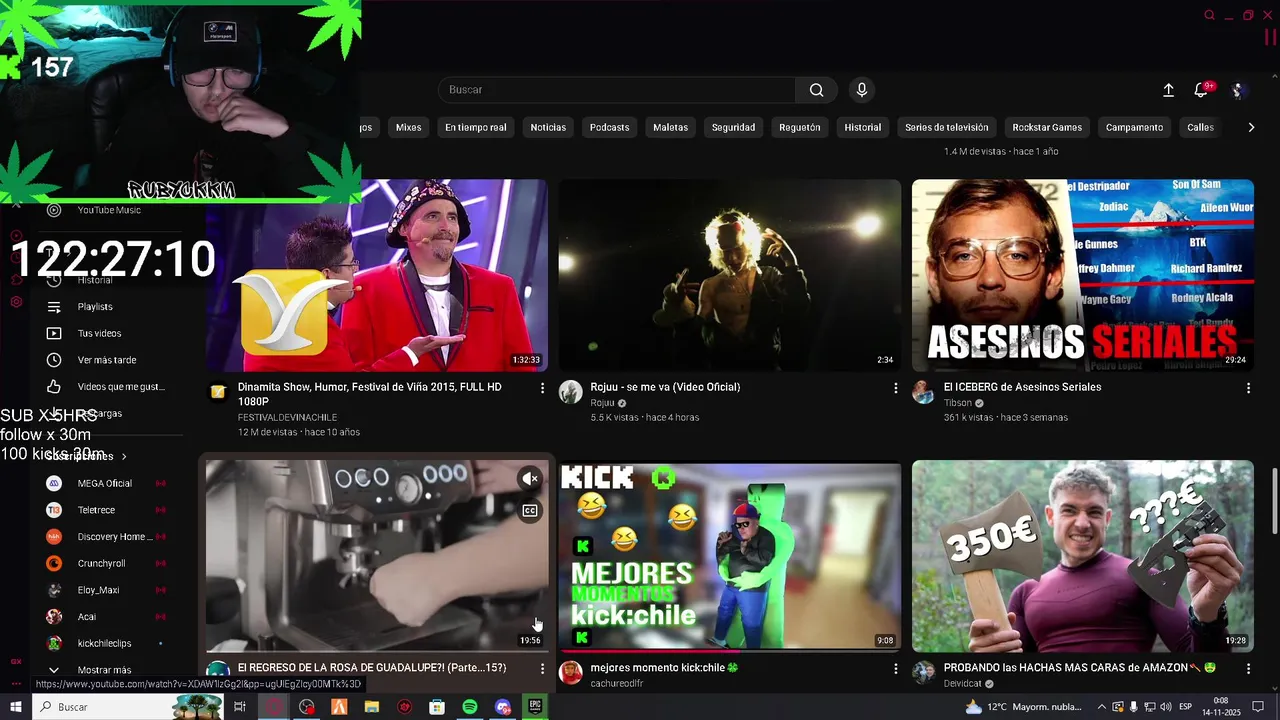Viewport: 1280px width, 720px height.
Task: Select the Mixes filter chip
Action: point(408,127)
